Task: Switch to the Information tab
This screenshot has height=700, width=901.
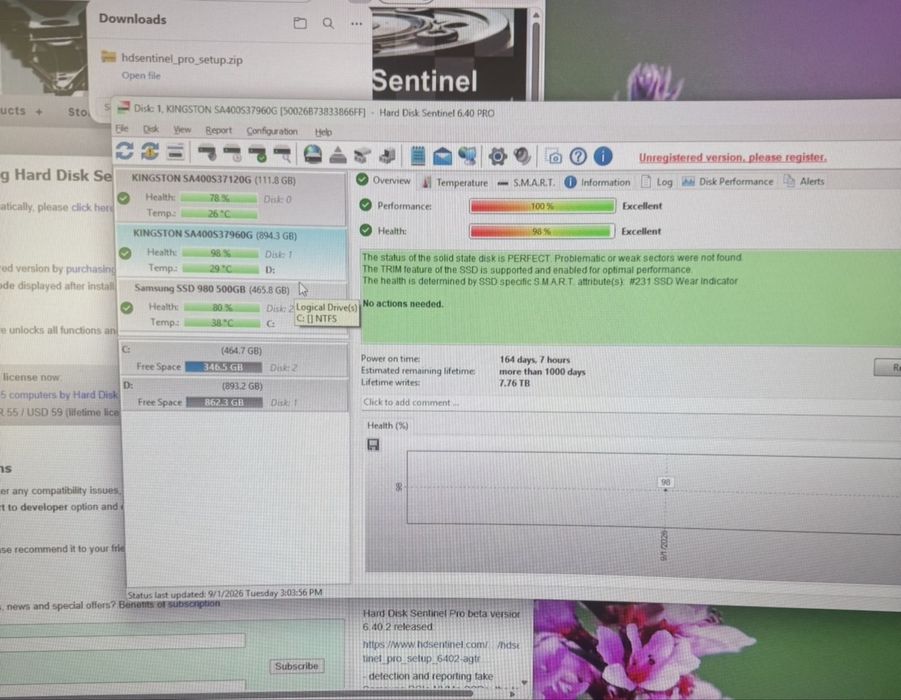Action: click(598, 182)
